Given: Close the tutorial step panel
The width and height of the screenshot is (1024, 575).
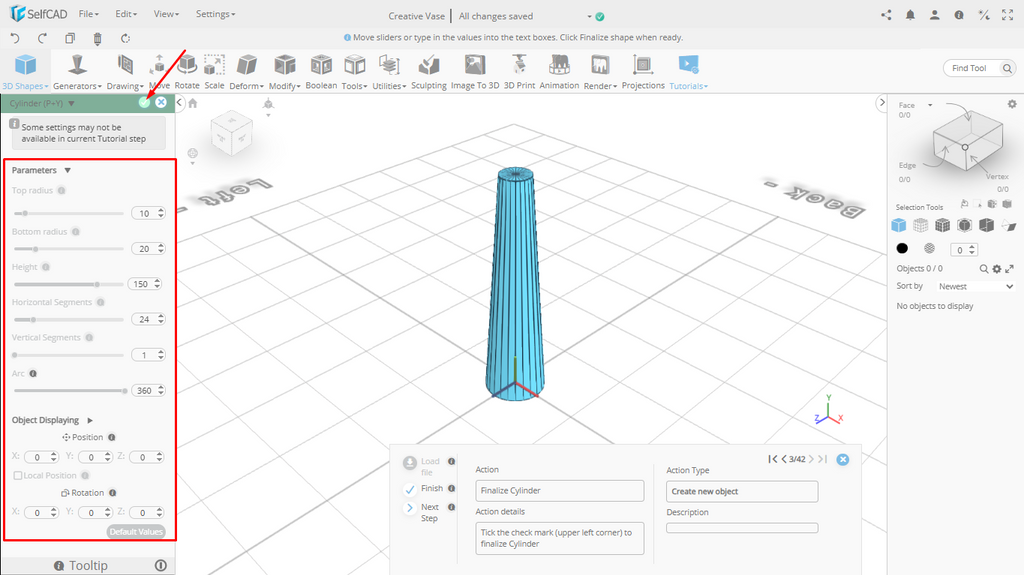Looking at the screenshot, I should click(x=843, y=459).
